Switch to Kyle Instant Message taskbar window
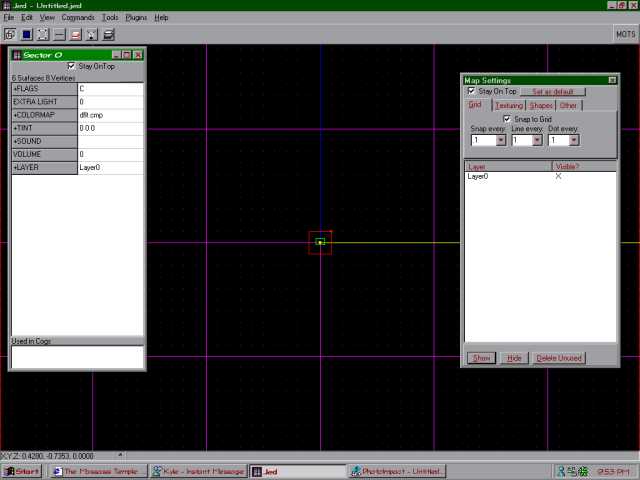Image resolution: width=640 pixels, height=480 pixels. tap(198, 472)
